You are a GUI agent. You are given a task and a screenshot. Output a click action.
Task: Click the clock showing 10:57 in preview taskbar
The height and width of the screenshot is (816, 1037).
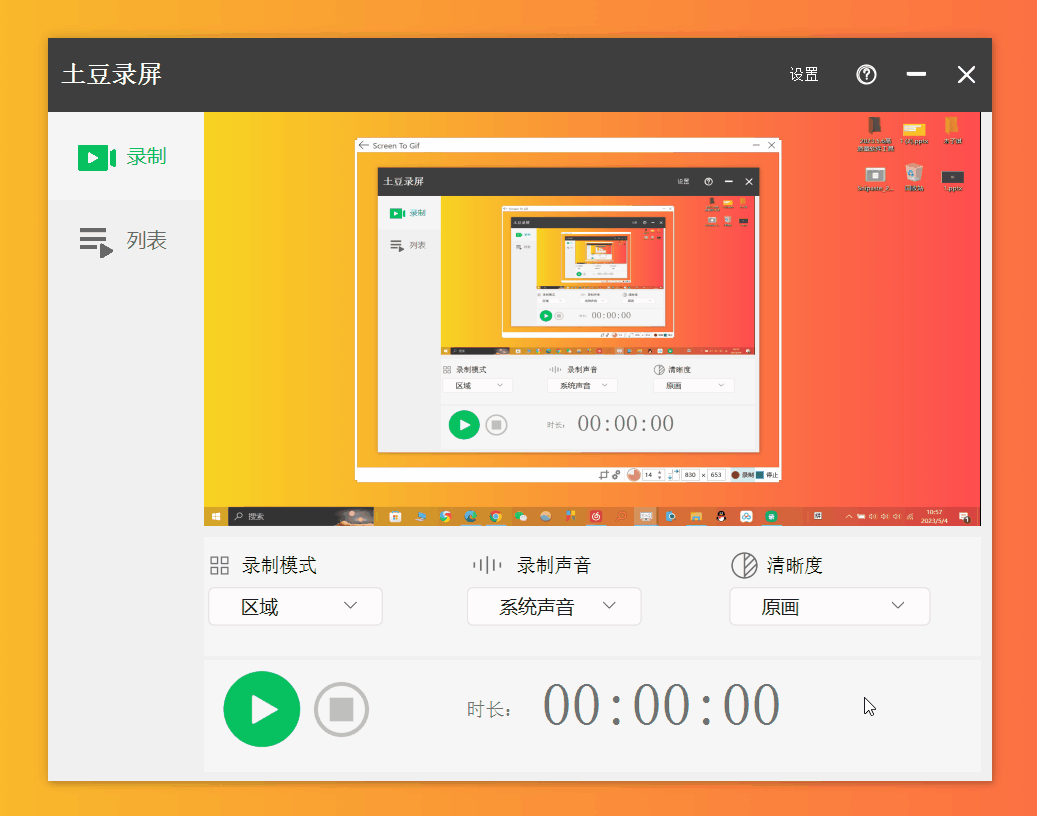(x=934, y=516)
